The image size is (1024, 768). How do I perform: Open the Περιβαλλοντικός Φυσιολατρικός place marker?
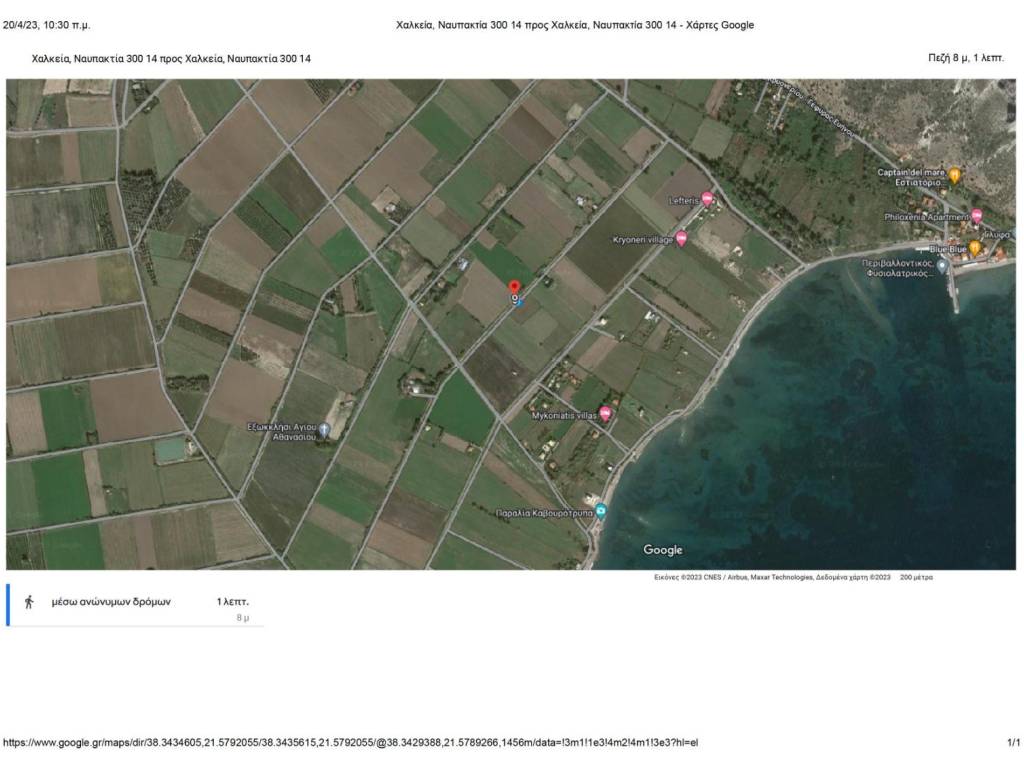[x=941, y=266]
